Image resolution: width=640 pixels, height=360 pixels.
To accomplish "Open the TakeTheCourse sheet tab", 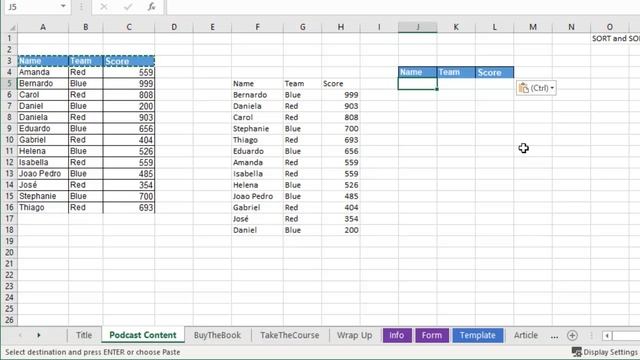I will (x=289, y=335).
